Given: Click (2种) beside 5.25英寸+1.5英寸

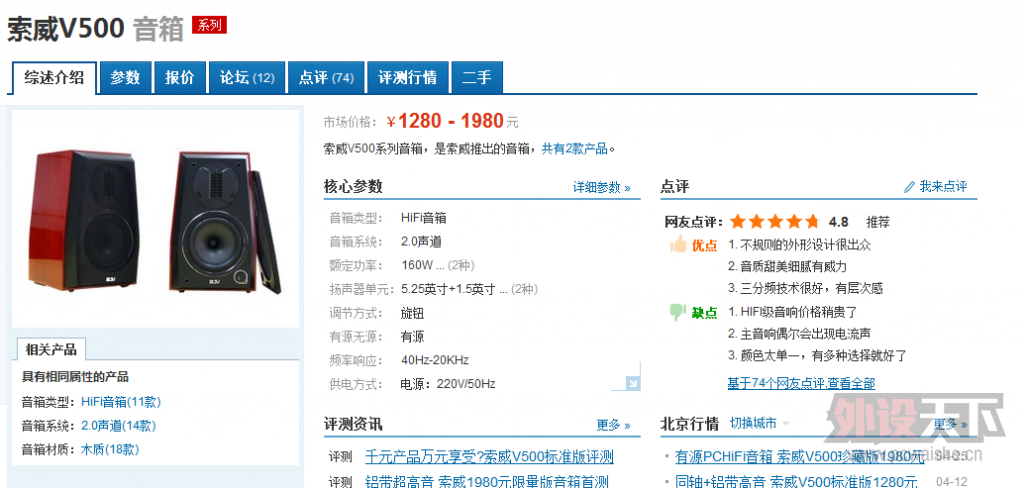Looking at the screenshot, I should tap(524, 289).
